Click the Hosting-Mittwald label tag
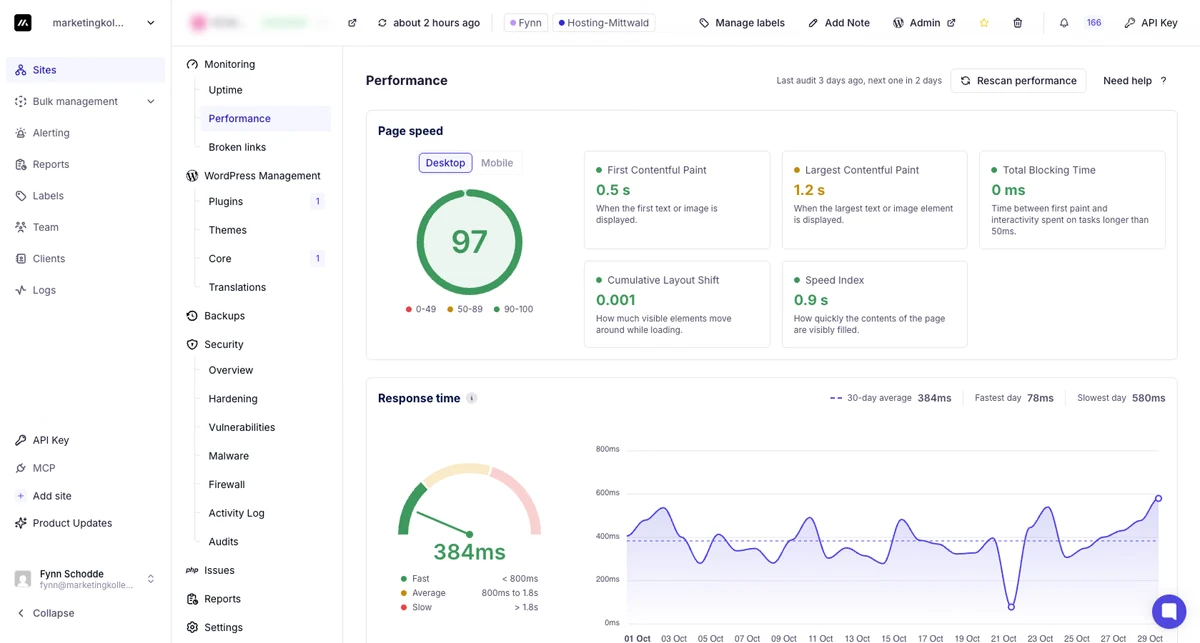 [604, 23]
